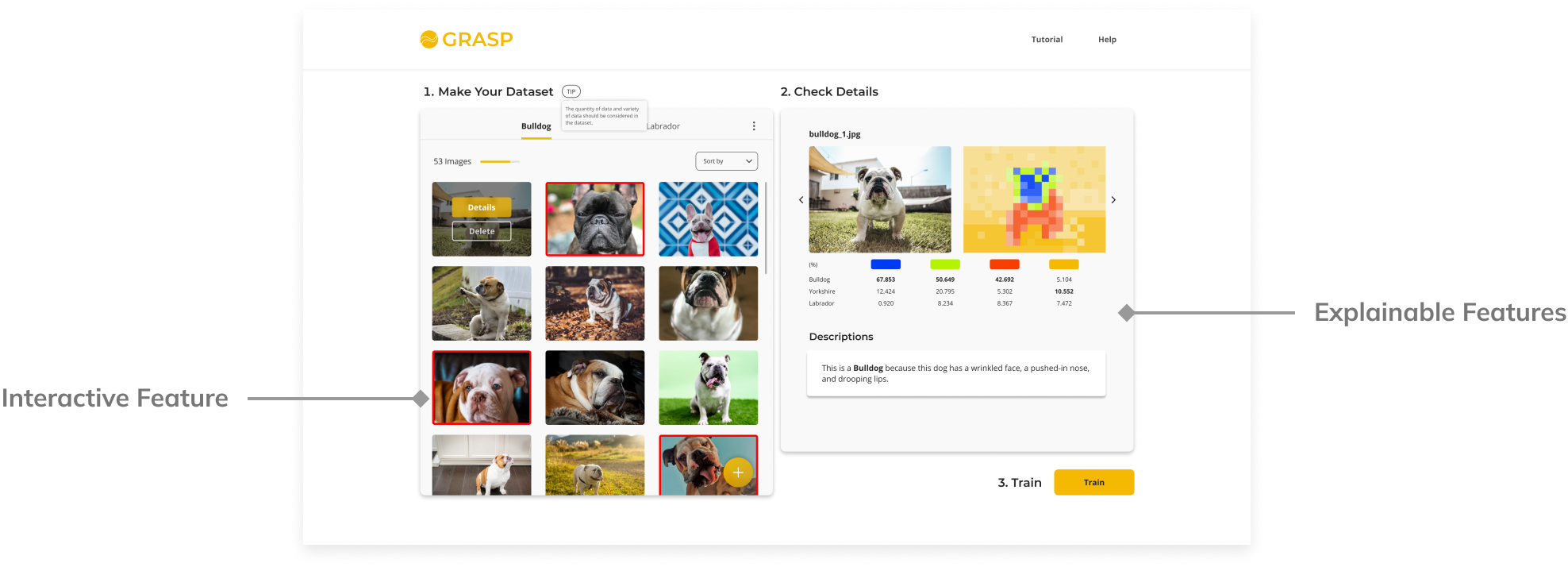This screenshot has width=1568, height=567.
Task: Open the Help link
Action: pyautogui.click(x=1107, y=40)
